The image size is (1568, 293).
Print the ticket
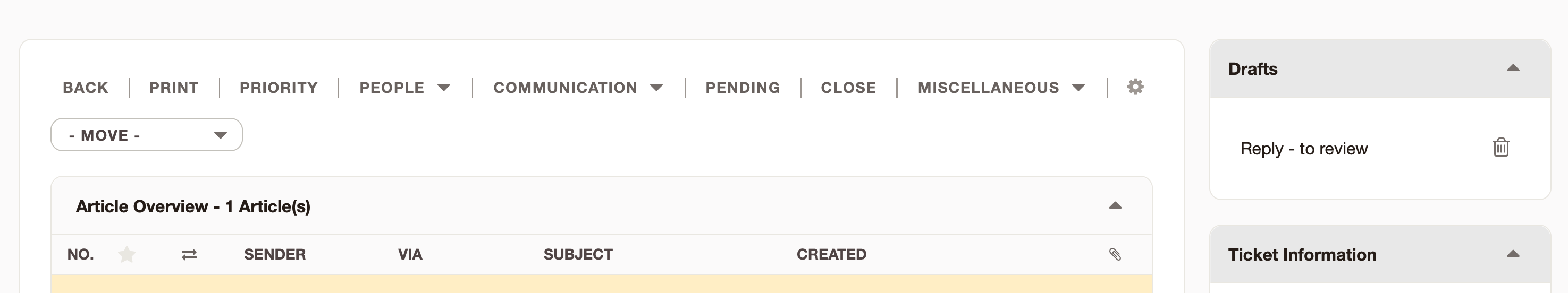click(x=174, y=88)
